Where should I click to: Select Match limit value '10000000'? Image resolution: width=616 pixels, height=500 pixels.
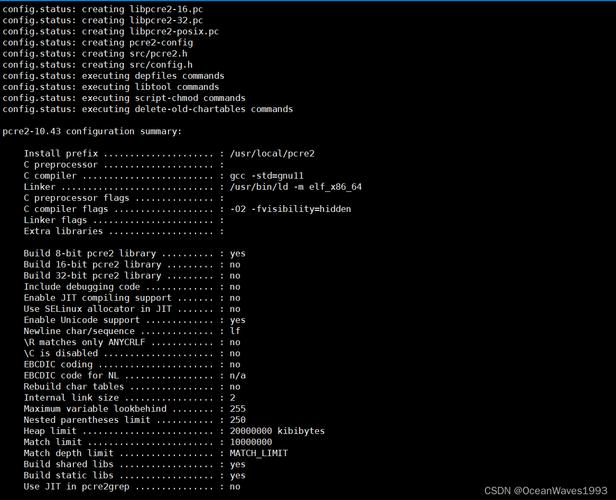pos(251,442)
